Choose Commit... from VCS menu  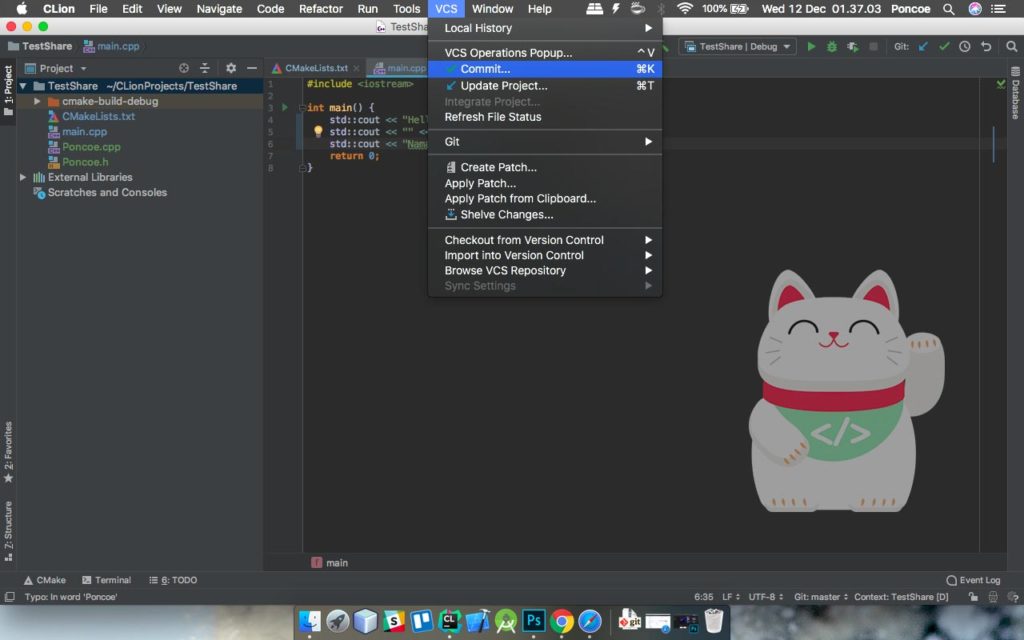pos(545,69)
